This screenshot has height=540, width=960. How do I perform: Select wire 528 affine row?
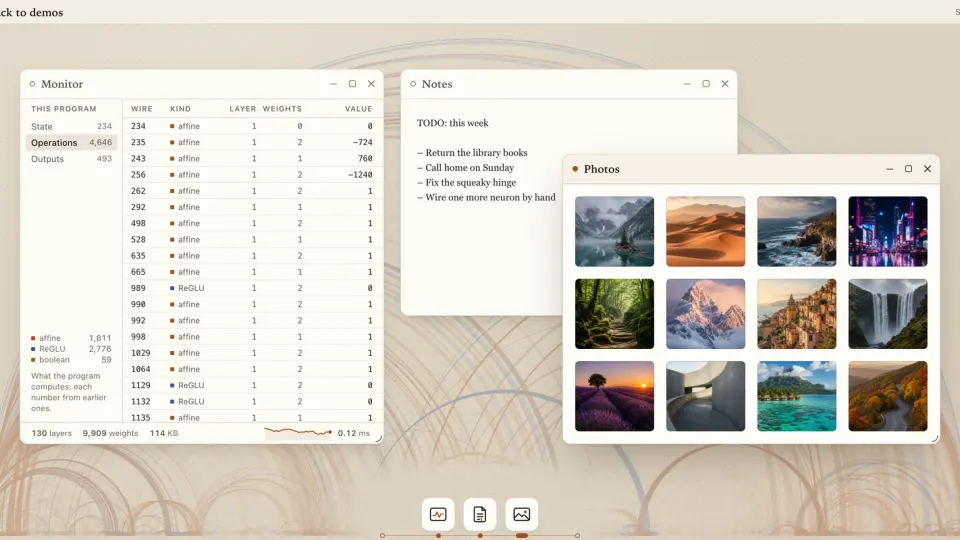tap(253, 239)
